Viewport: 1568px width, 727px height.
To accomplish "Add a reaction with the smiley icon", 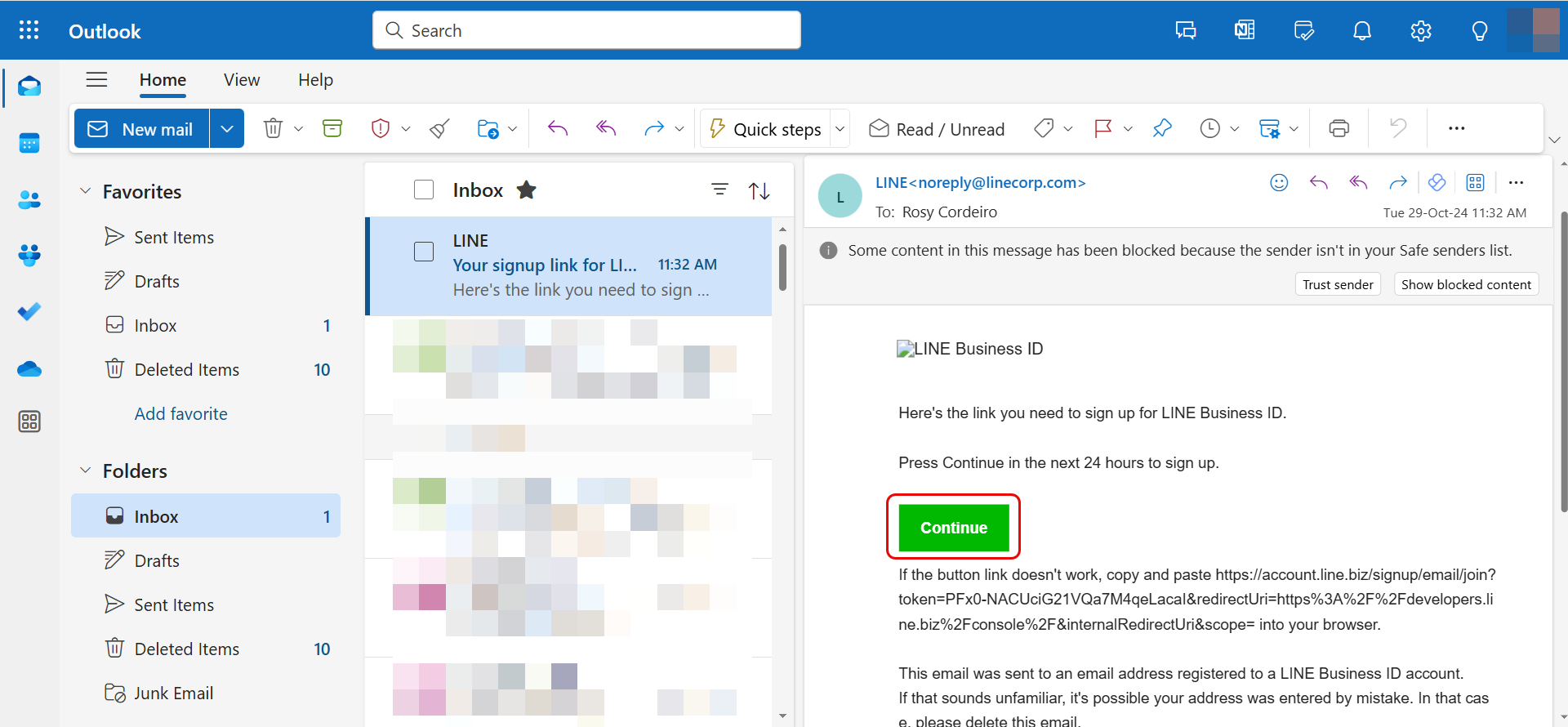I will coord(1279,183).
